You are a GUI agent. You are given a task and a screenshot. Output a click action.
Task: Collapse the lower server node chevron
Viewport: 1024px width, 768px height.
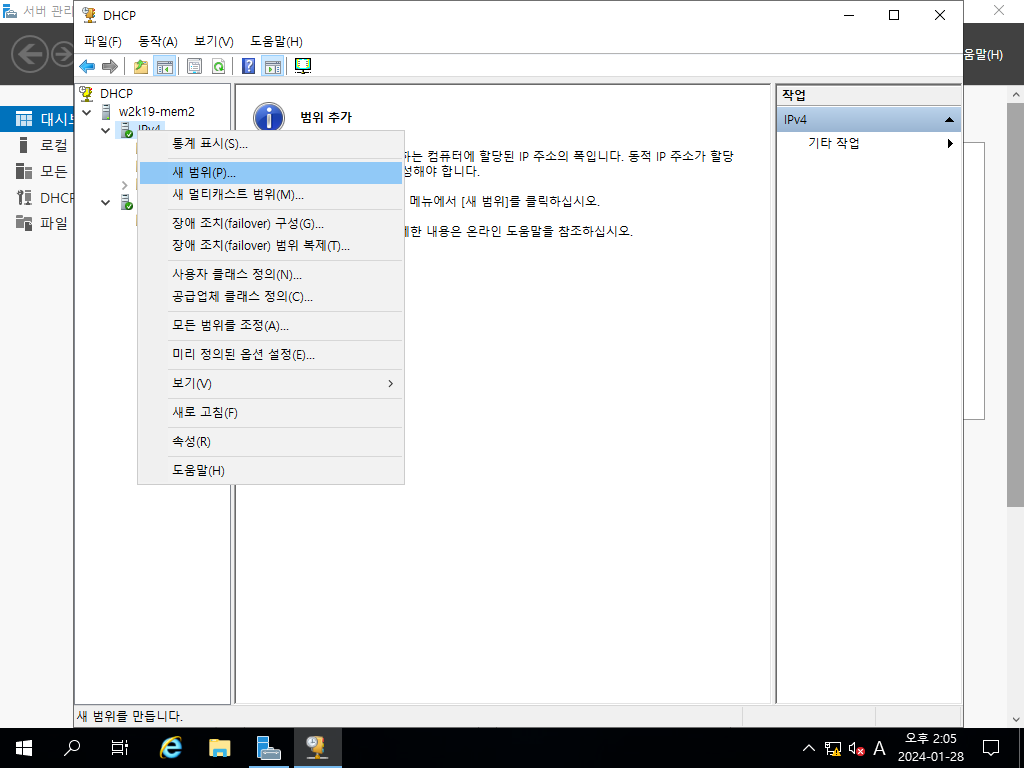point(106,203)
